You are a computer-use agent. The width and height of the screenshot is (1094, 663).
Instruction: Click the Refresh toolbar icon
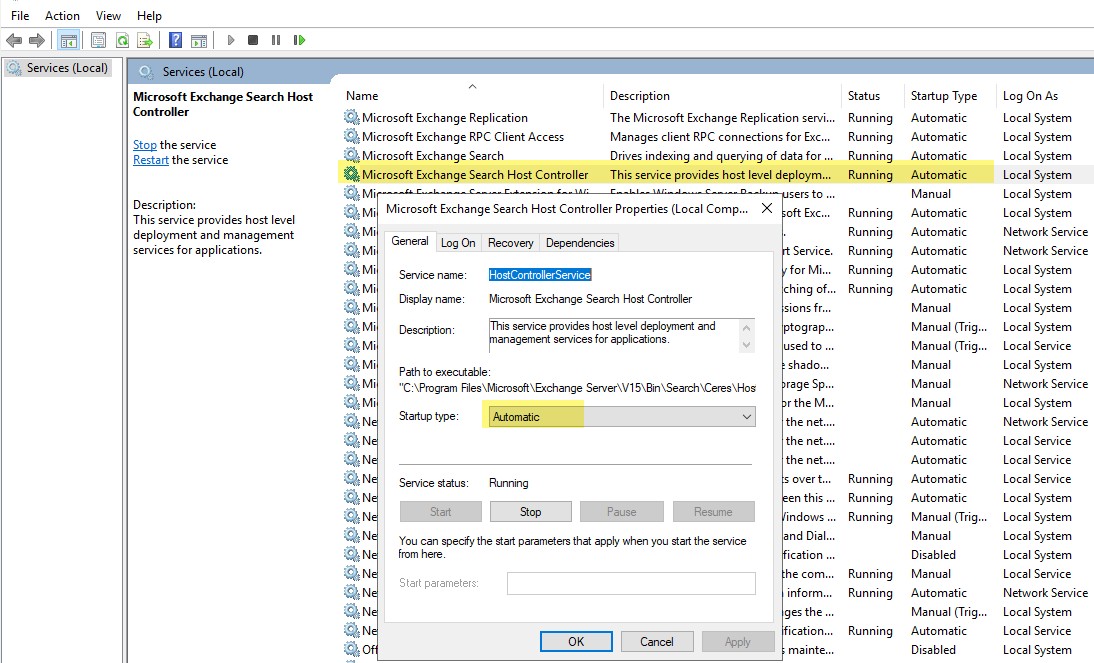(x=122, y=40)
